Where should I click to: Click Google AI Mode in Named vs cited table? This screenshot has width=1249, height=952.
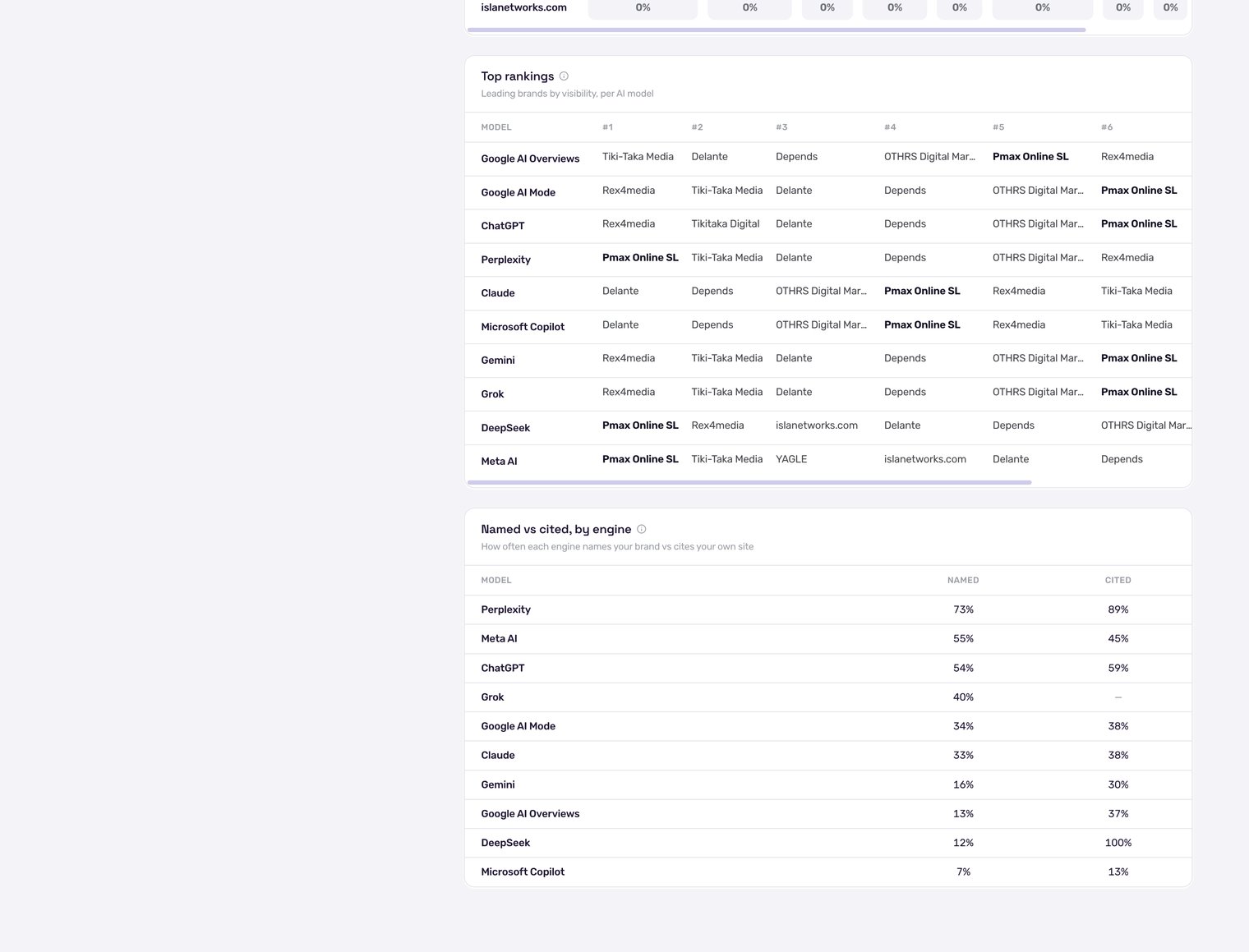coord(518,726)
